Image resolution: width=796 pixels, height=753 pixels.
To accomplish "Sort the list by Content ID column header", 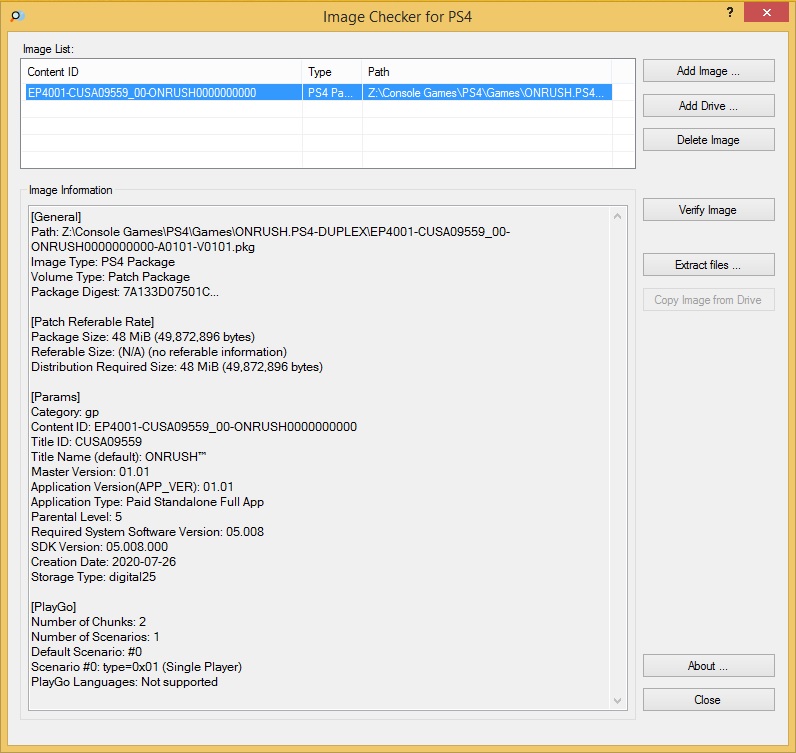I will click(x=162, y=72).
